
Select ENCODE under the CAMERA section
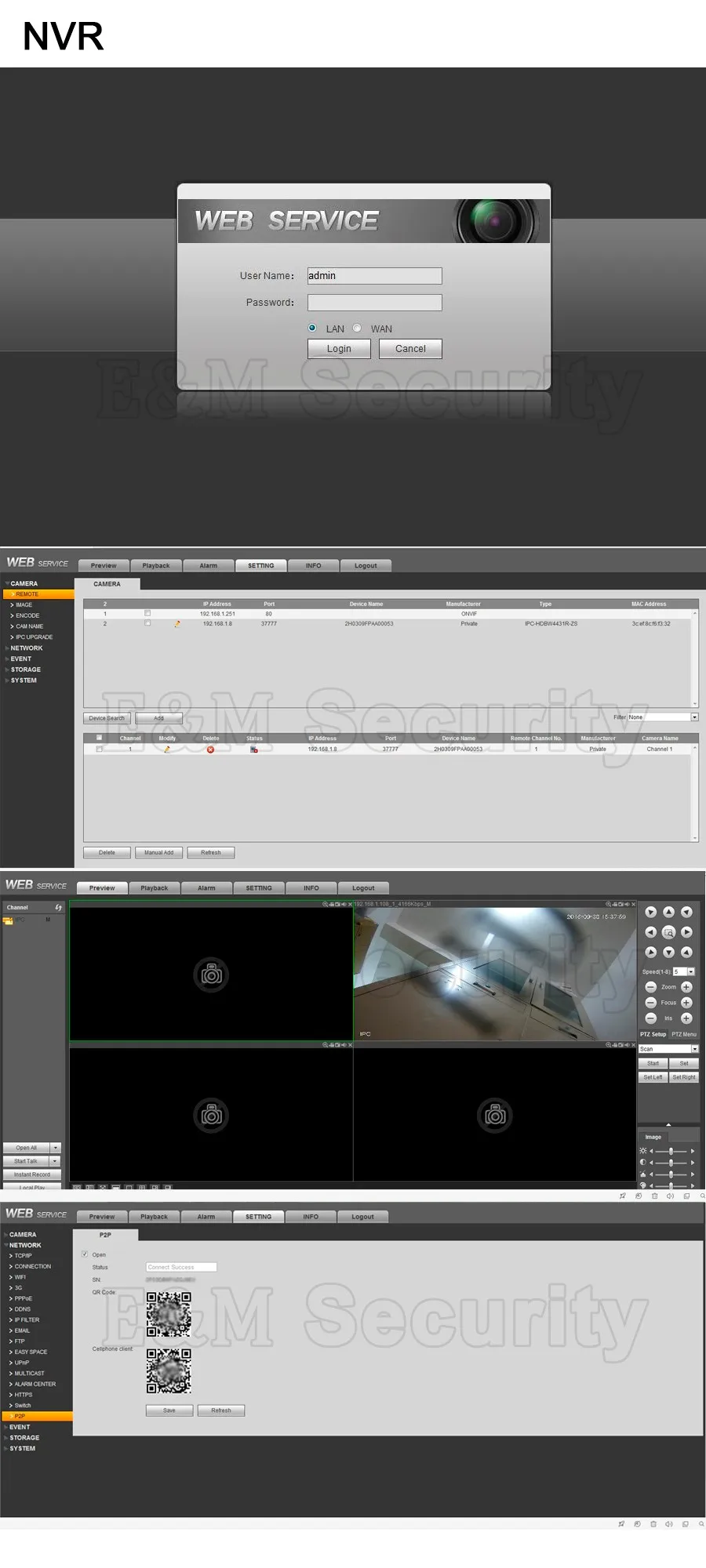point(27,615)
